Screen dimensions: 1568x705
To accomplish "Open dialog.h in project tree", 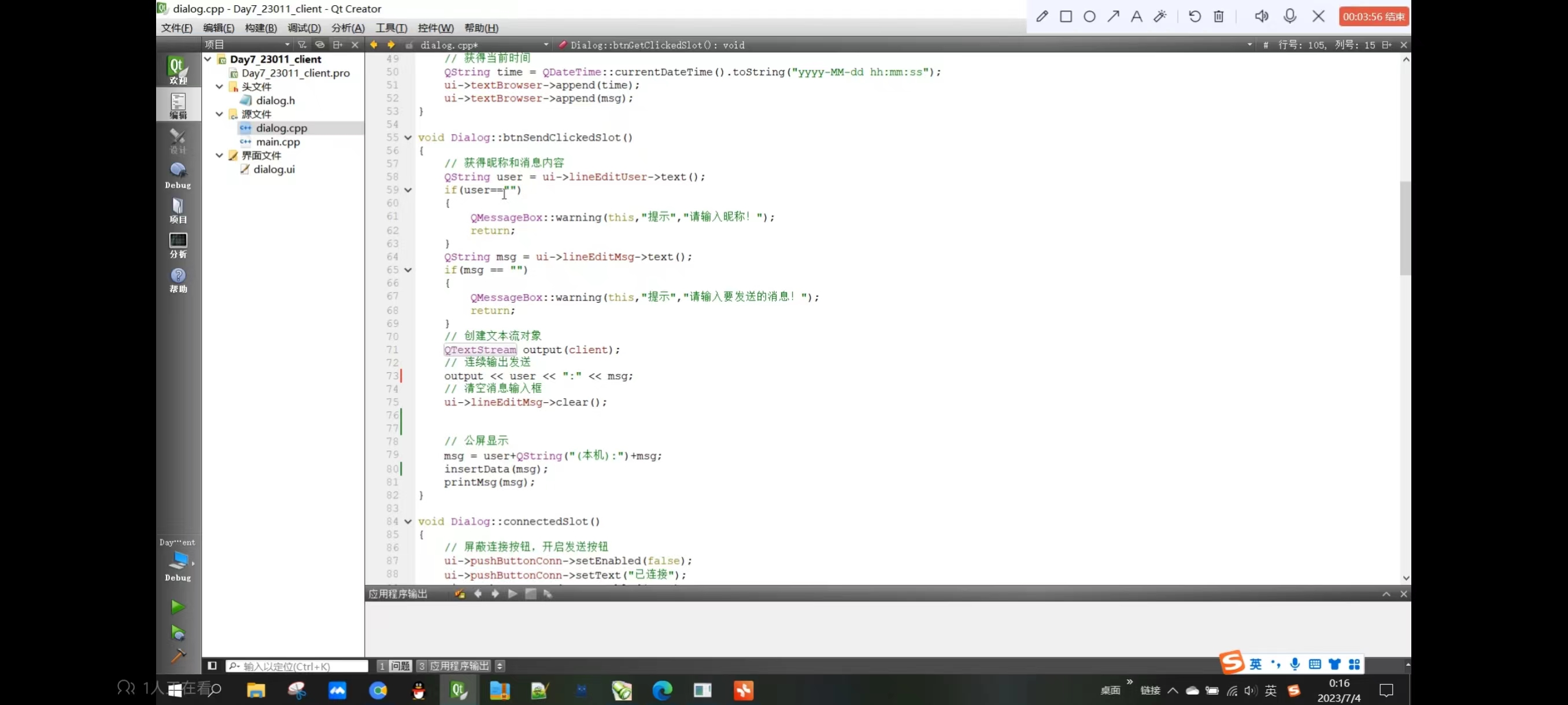I will (275, 101).
